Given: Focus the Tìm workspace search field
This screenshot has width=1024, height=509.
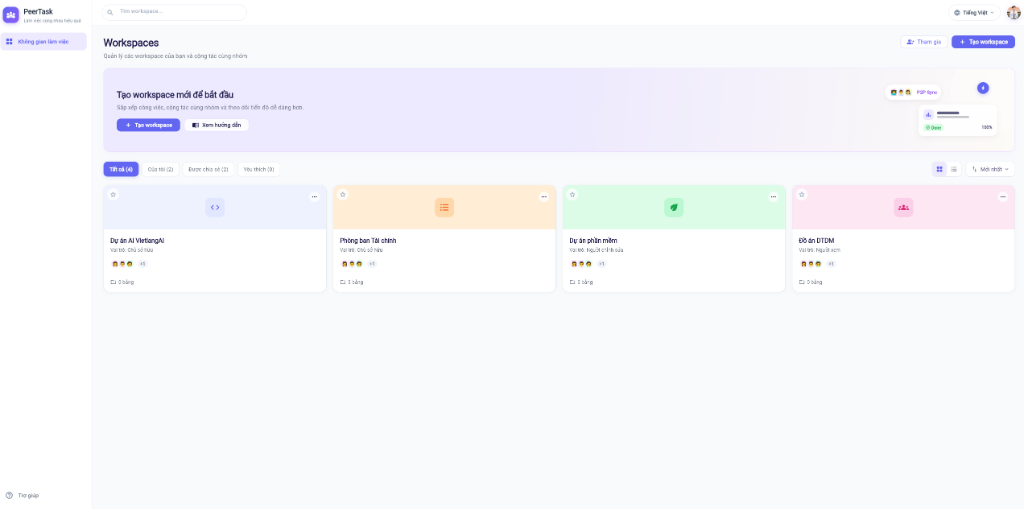Looking at the screenshot, I should pyautogui.click(x=174, y=12).
